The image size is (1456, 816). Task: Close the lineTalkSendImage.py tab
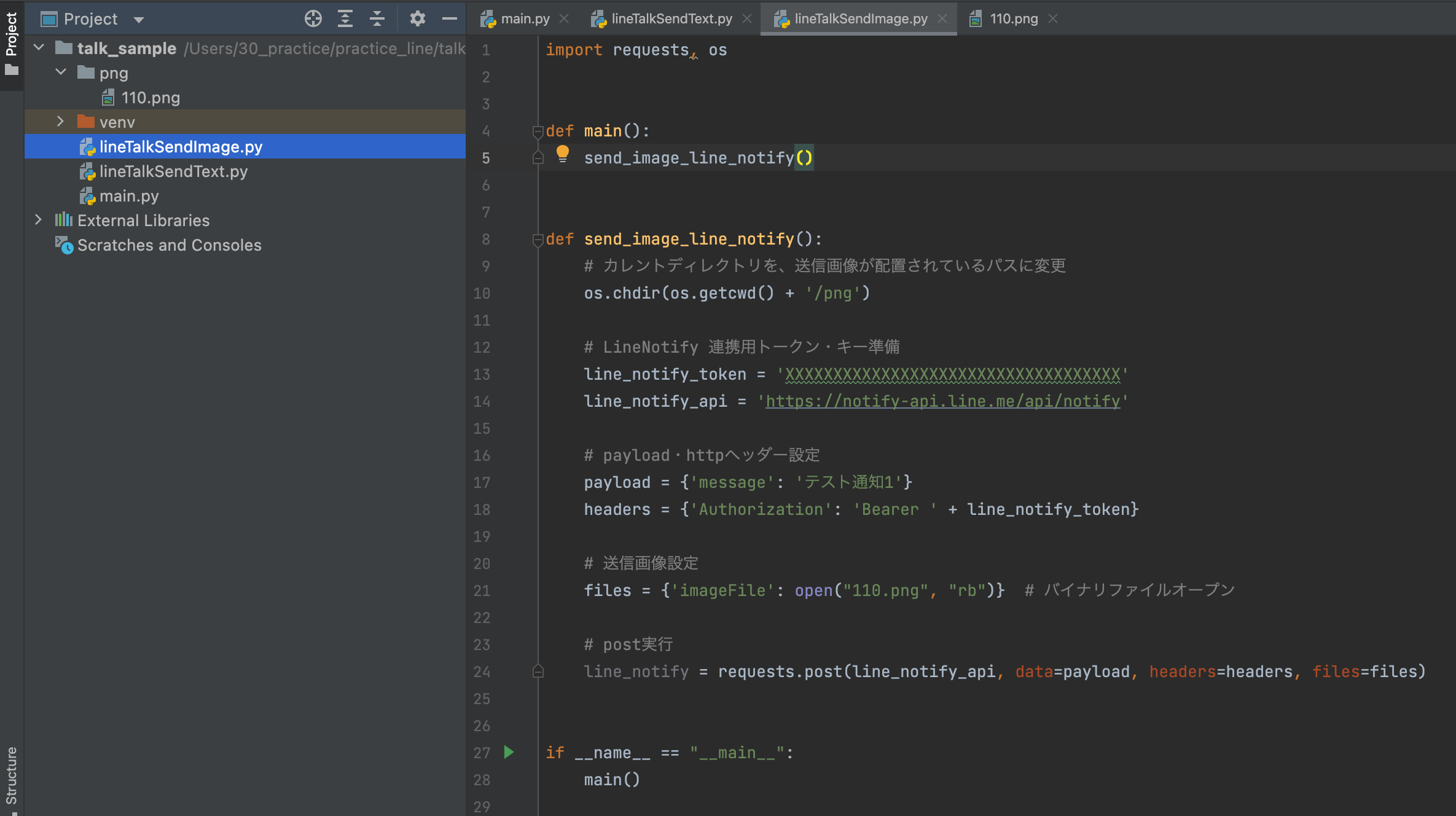[942, 19]
